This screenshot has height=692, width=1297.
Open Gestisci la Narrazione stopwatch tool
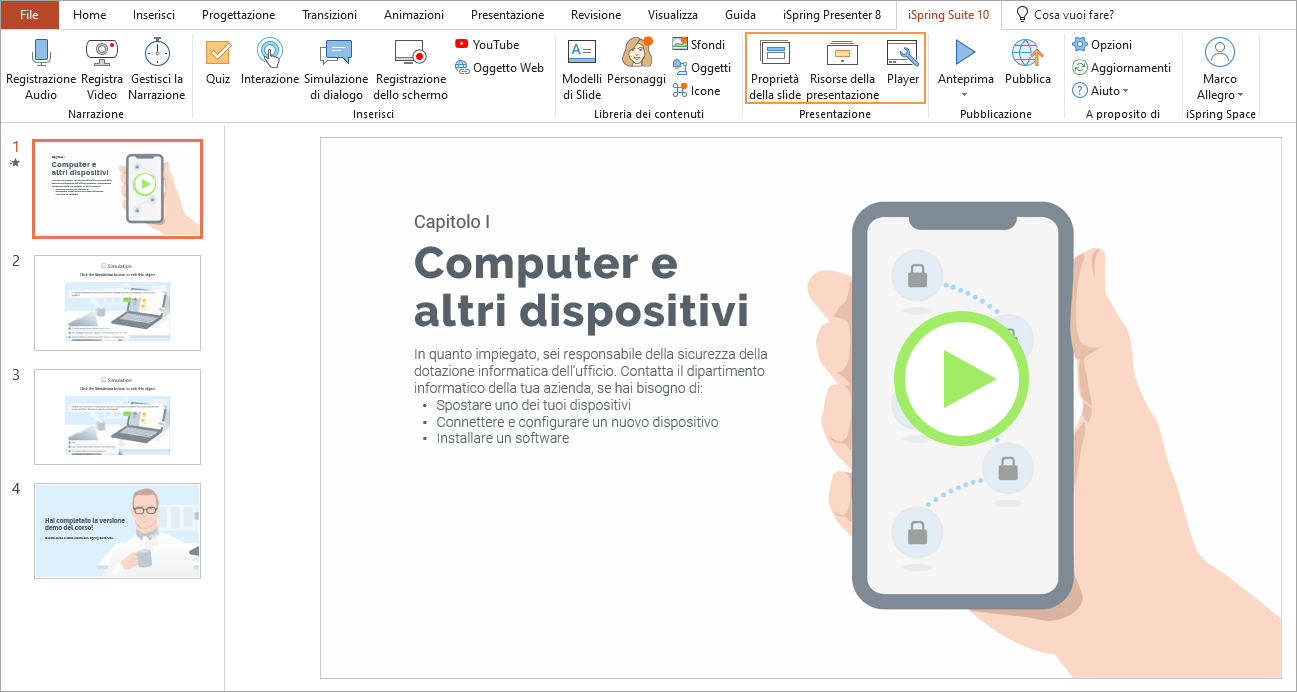pos(157,53)
